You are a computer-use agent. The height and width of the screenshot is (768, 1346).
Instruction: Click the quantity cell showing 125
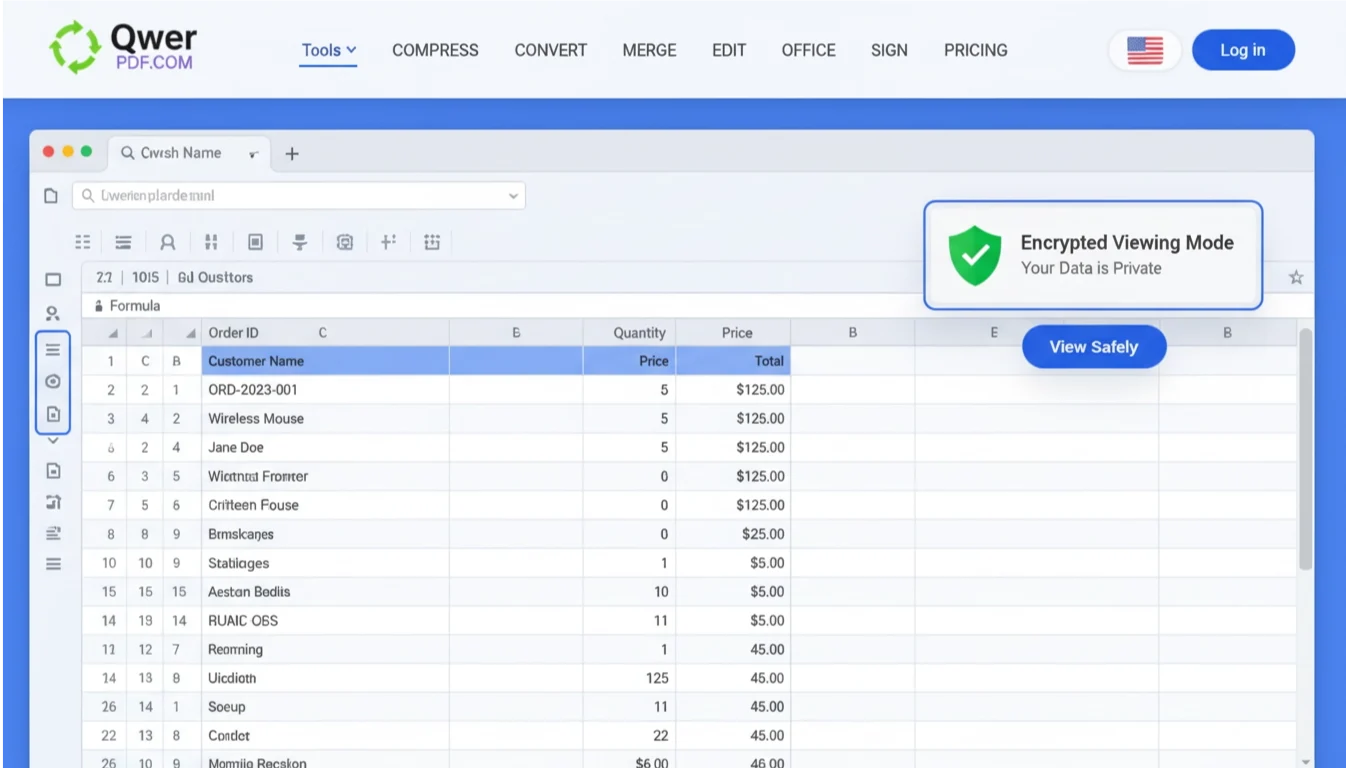tap(629, 678)
